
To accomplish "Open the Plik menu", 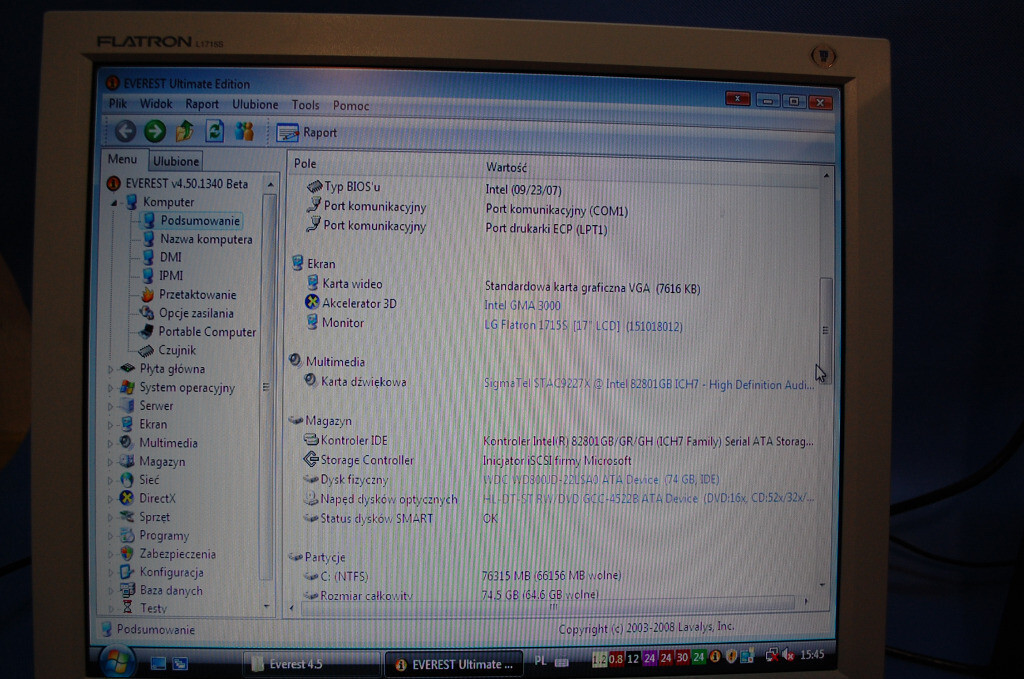I will point(118,103).
